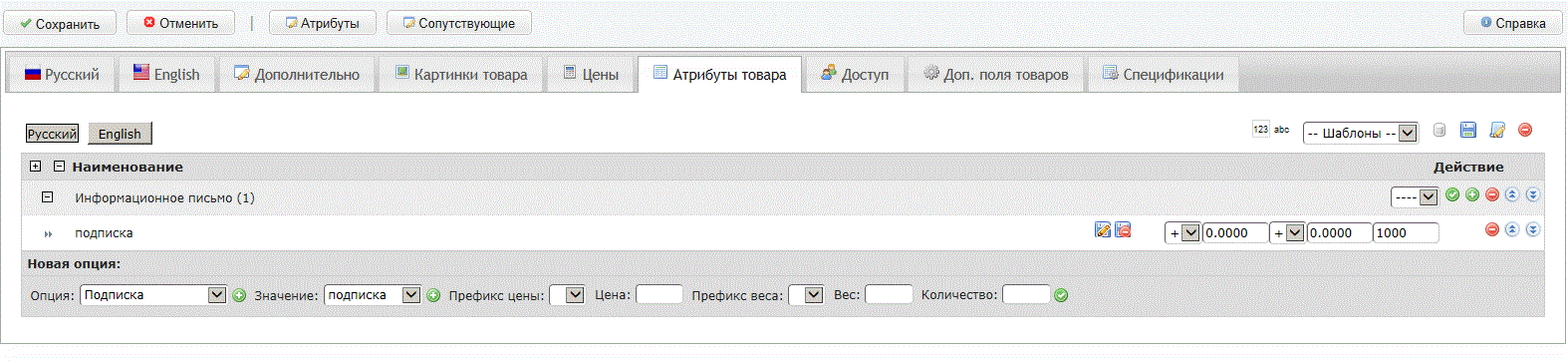The width and height of the screenshot is (1568, 363).
Task: Click the Действие column header
Action: pos(1468,167)
